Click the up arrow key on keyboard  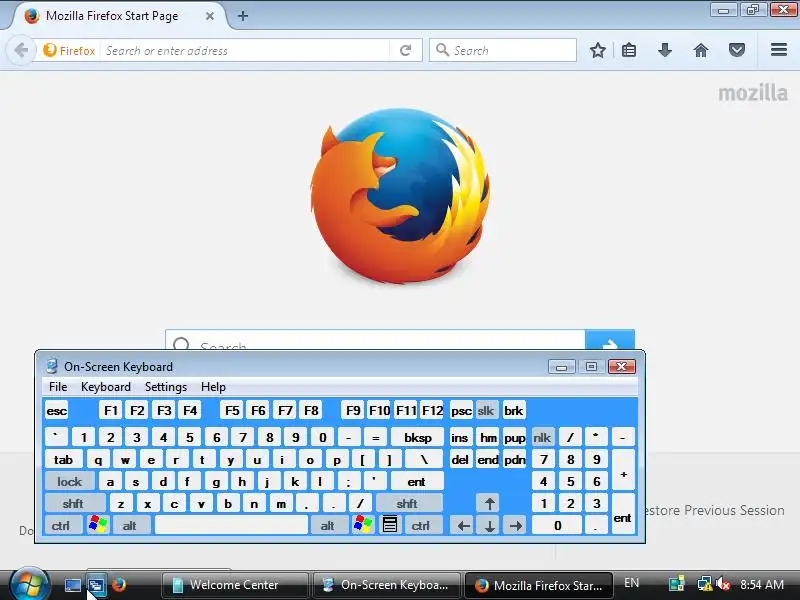(489, 504)
